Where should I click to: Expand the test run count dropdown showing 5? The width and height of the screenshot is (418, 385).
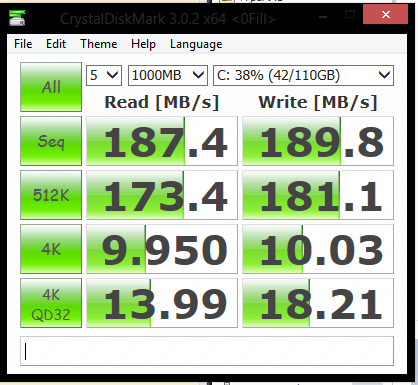click(104, 75)
